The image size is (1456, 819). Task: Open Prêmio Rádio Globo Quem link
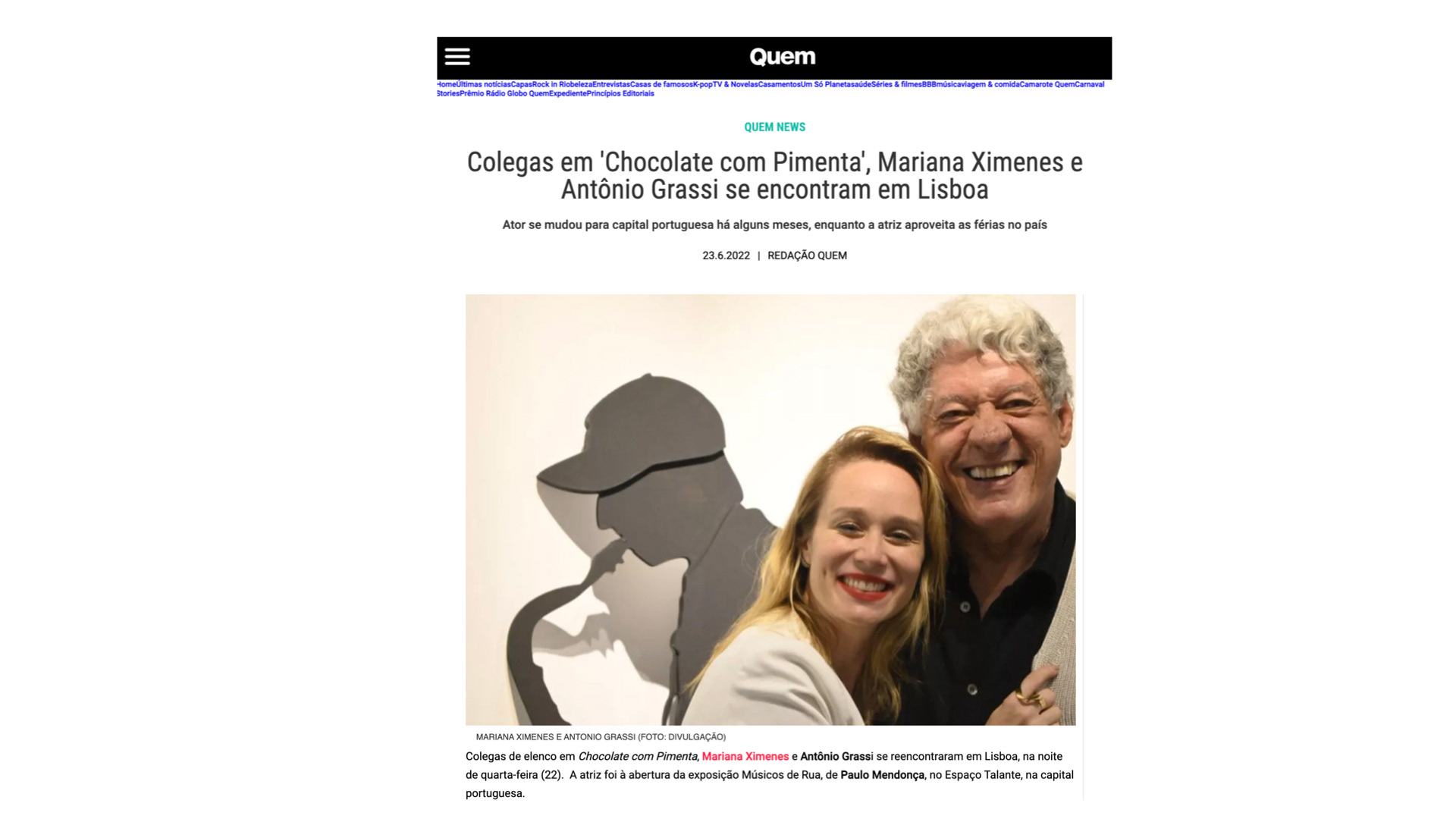point(504,93)
